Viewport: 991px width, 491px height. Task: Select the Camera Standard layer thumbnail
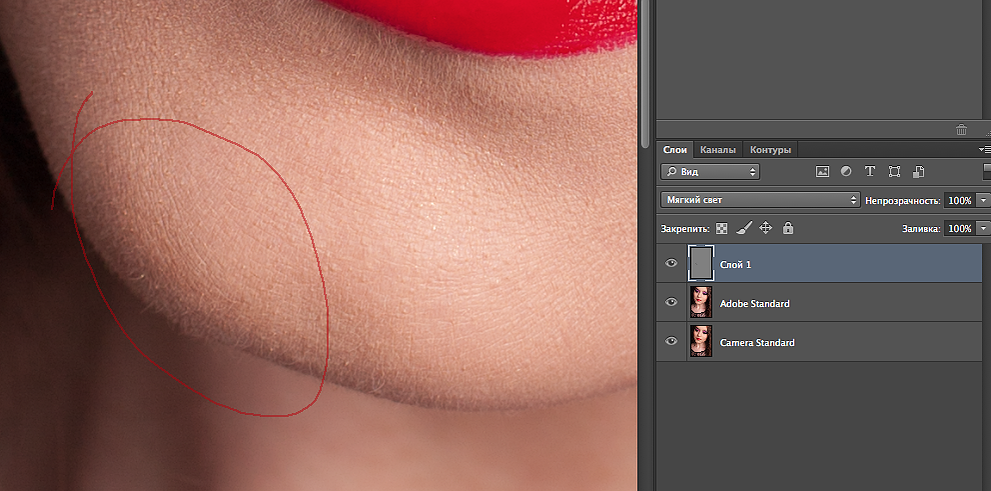pyautogui.click(x=701, y=341)
